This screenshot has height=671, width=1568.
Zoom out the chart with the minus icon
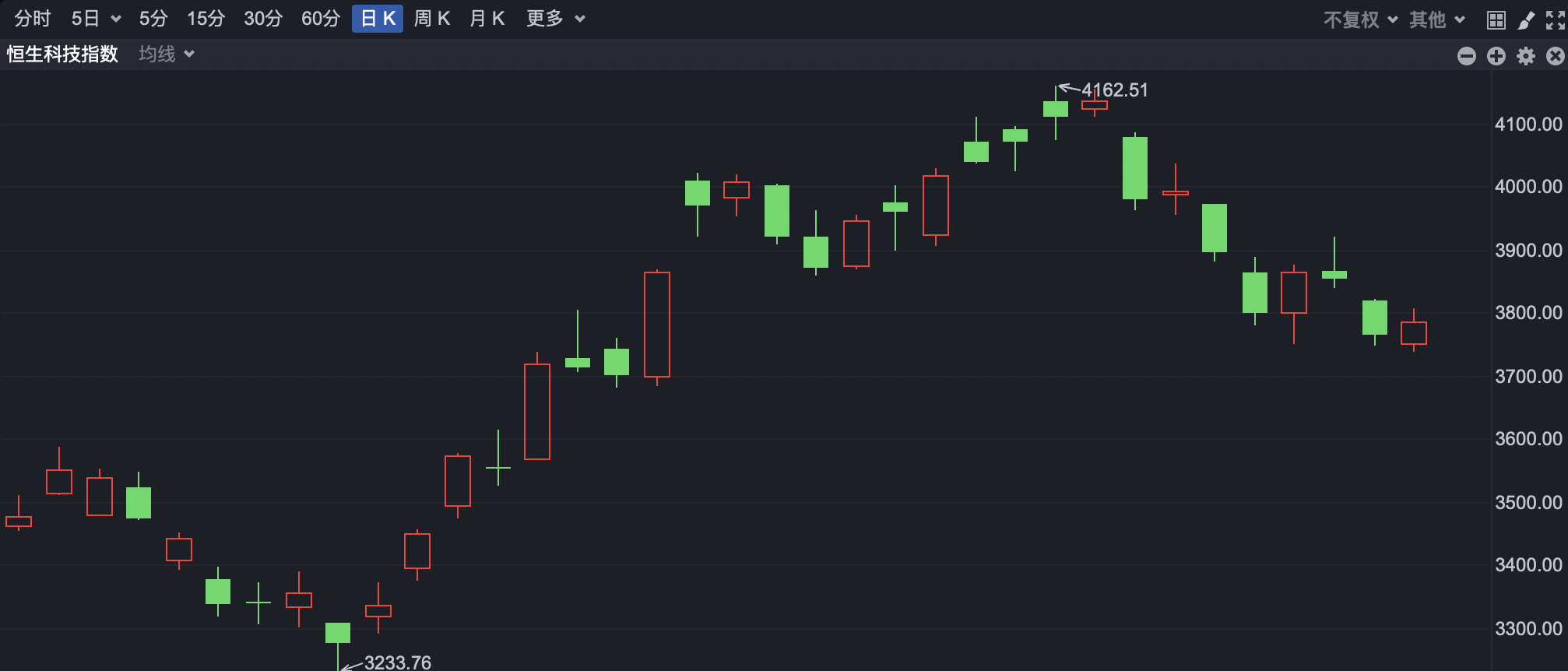(x=1466, y=55)
